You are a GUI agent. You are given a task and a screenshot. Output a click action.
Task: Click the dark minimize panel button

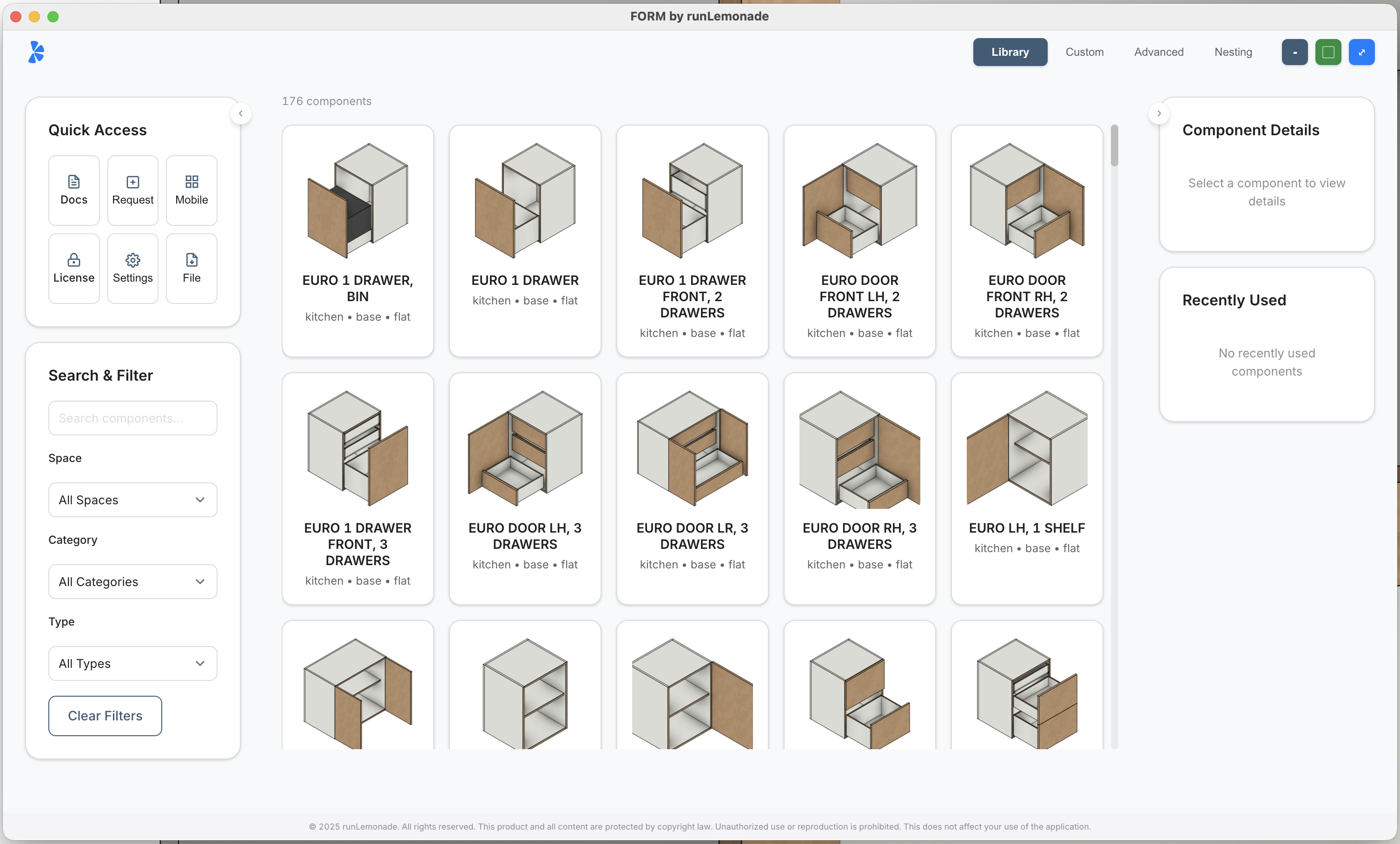1295,52
